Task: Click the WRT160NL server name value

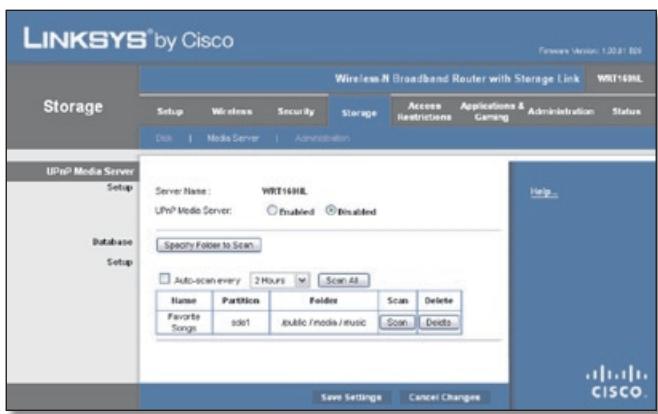Action: click(285, 191)
